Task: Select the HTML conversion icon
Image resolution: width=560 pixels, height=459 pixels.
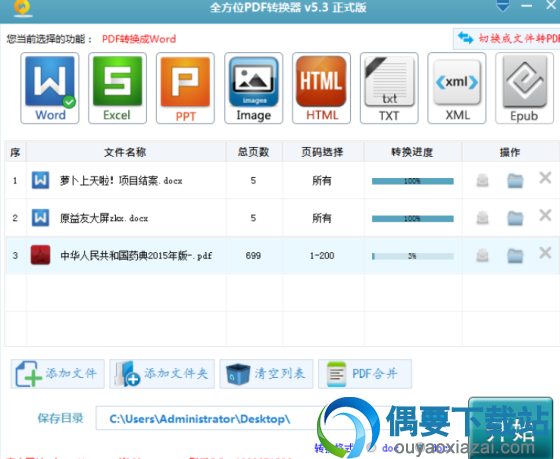Action: (321, 88)
